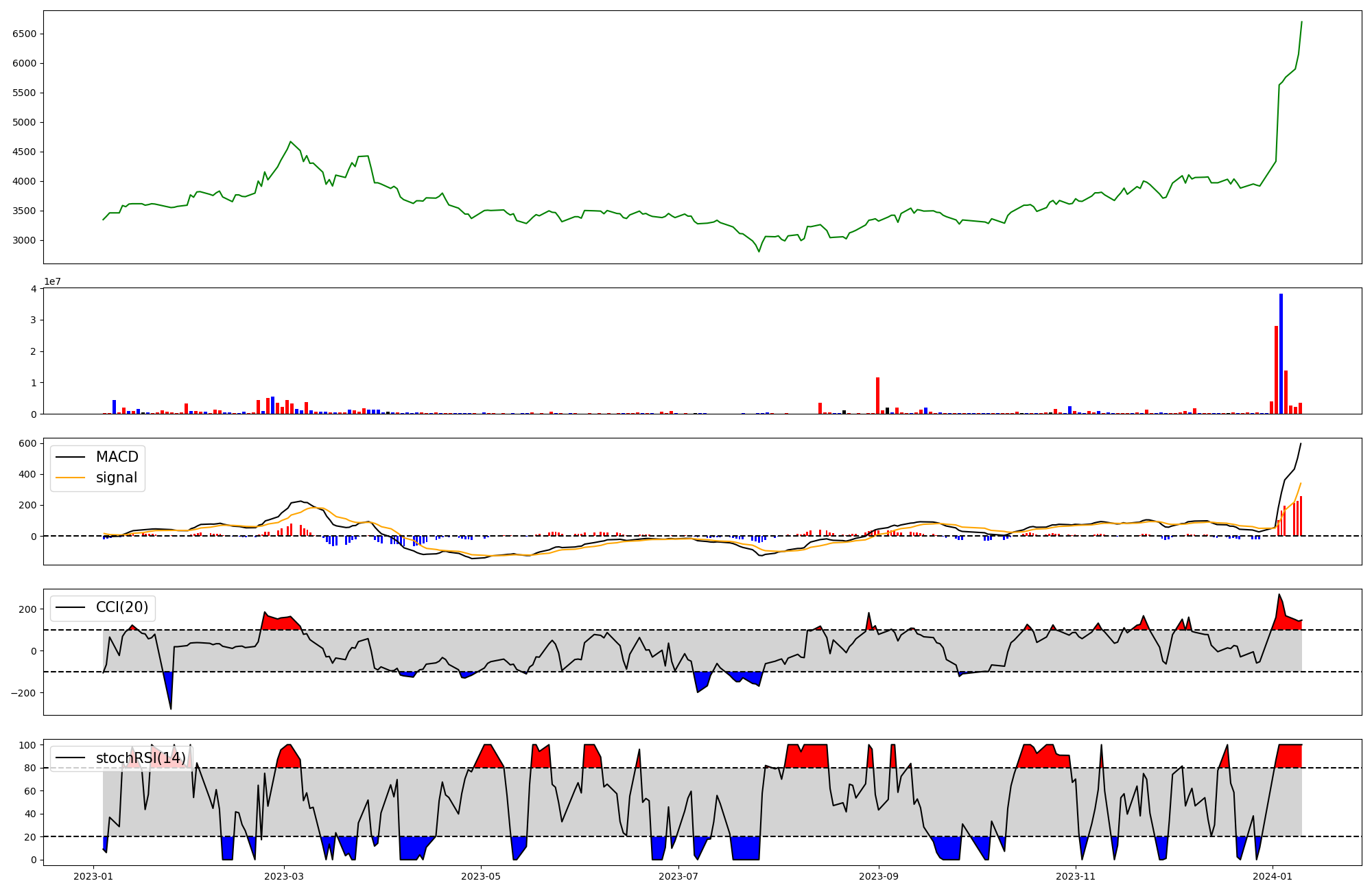Click the 80 label on stochRSI axis
1372x892 pixels.
point(30,768)
